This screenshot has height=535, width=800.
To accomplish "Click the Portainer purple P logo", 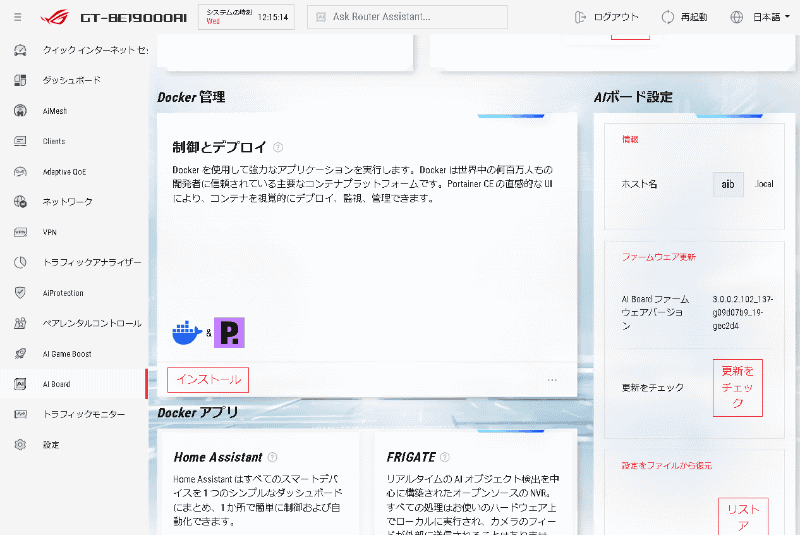I will click(229, 333).
